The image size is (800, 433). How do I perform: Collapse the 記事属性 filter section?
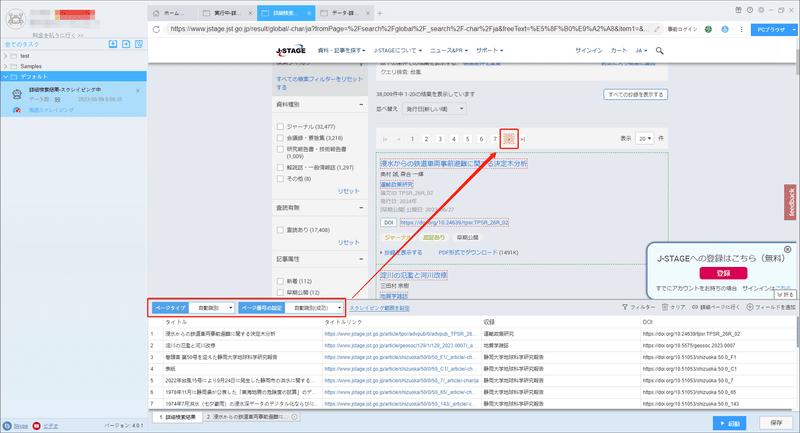(361, 259)
